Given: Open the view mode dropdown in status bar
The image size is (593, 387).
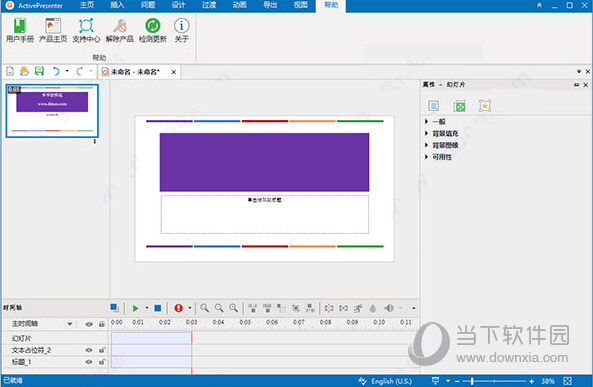Looking at the screenshot, I should (x=448, y=381).
